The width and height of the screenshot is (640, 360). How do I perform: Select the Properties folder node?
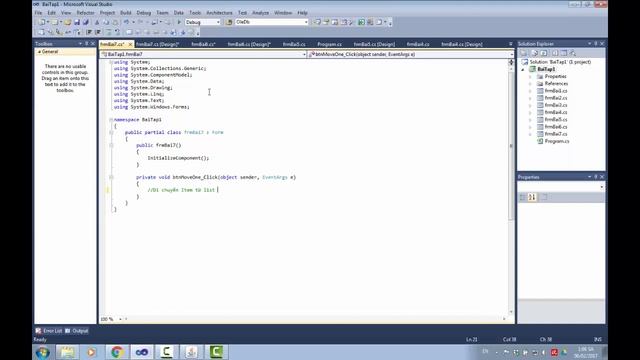pos(556,76)
